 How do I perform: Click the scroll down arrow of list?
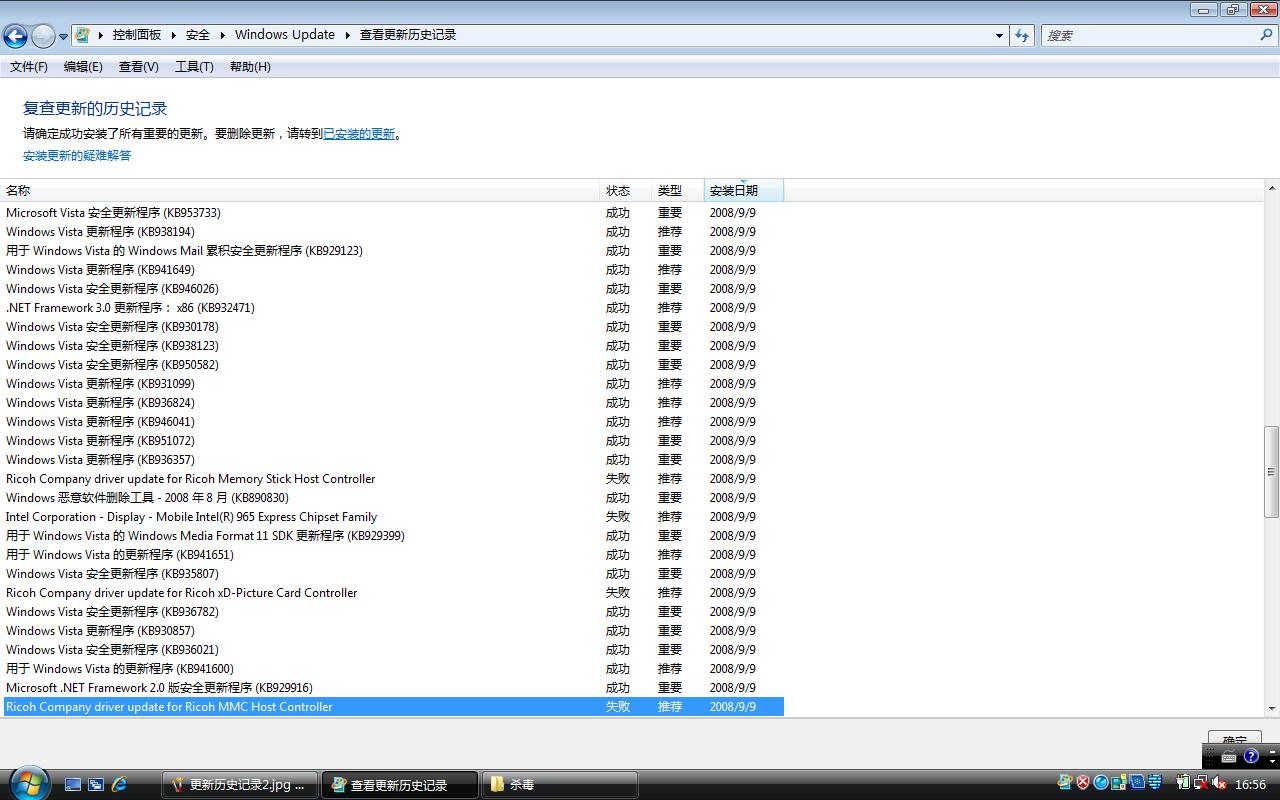pyautogui.click(x=1272, y=708)
